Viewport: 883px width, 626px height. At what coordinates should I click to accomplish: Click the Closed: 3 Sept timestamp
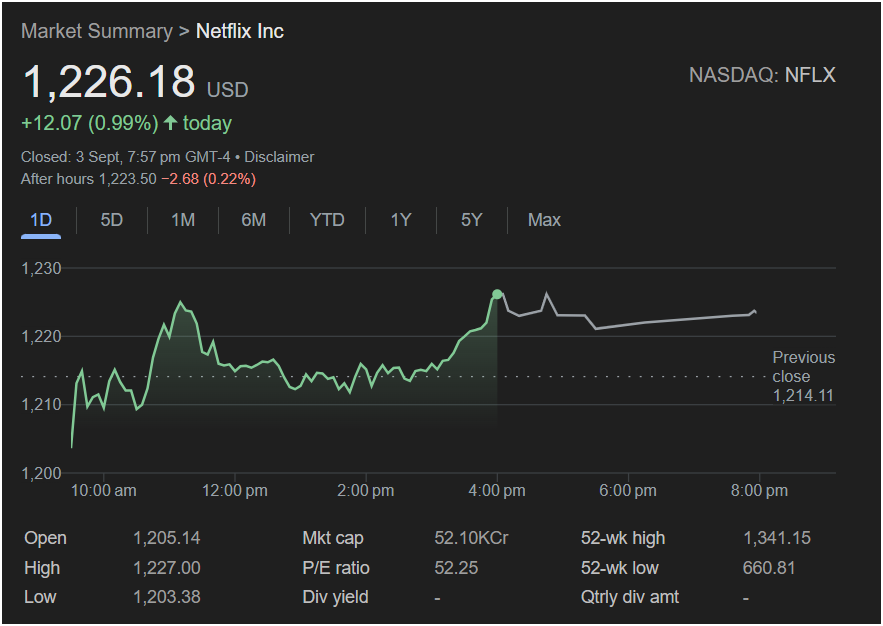tap(126, 157)
